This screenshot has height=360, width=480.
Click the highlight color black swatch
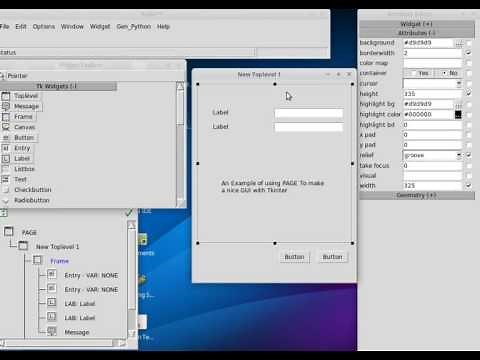click(x=458, y=115)
